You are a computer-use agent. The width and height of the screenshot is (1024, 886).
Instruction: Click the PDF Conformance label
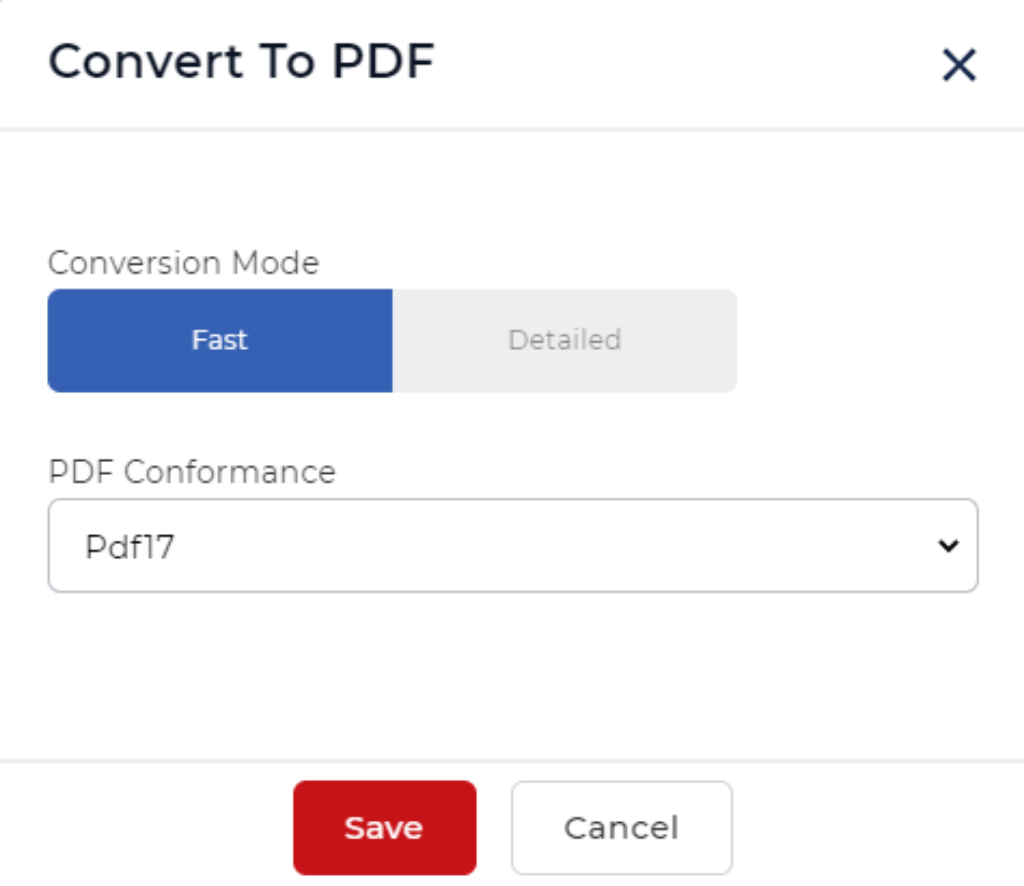coord(192,471)
